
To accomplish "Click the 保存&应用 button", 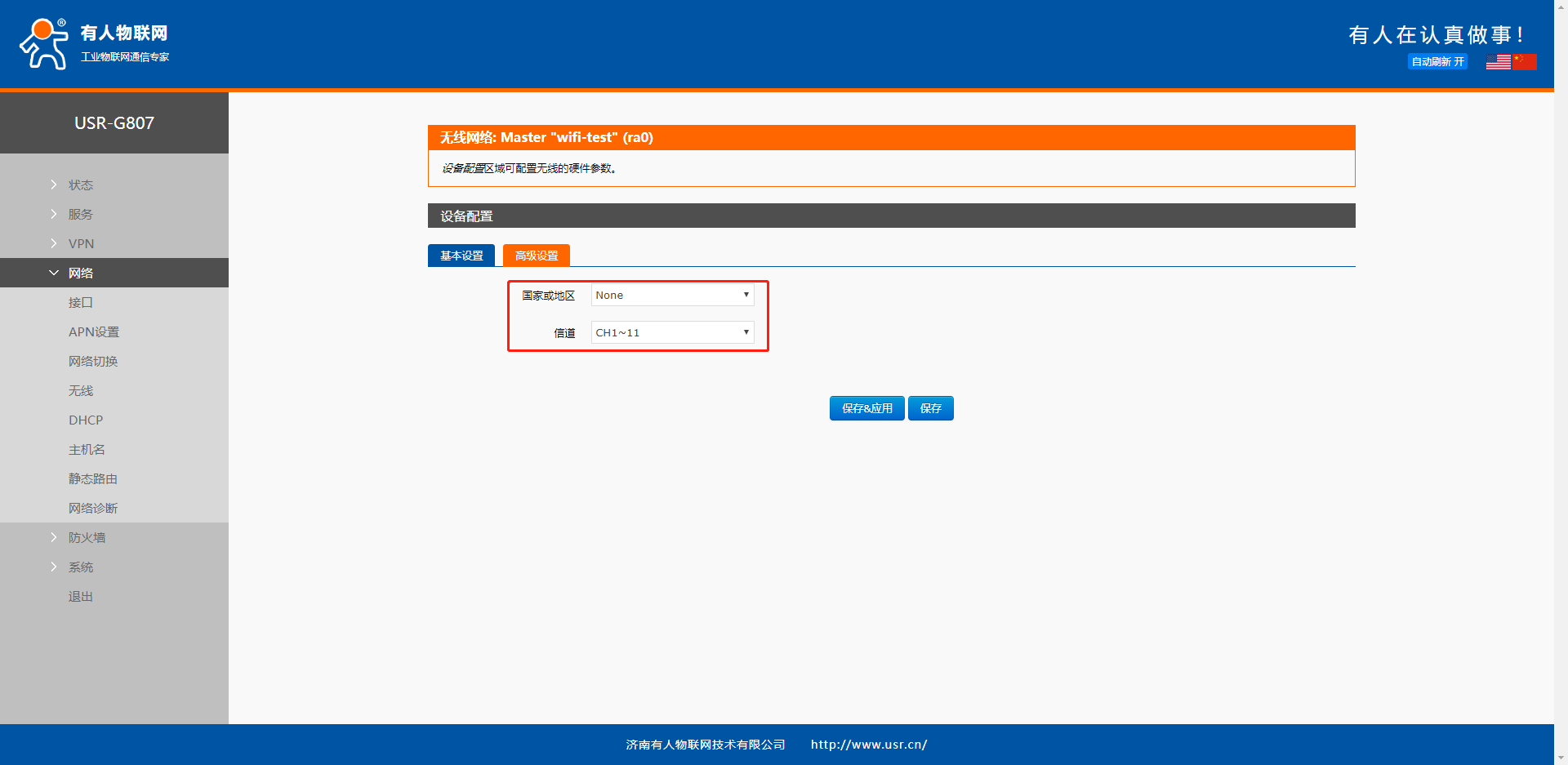I will pyautogui.click(x=866, y=408).
